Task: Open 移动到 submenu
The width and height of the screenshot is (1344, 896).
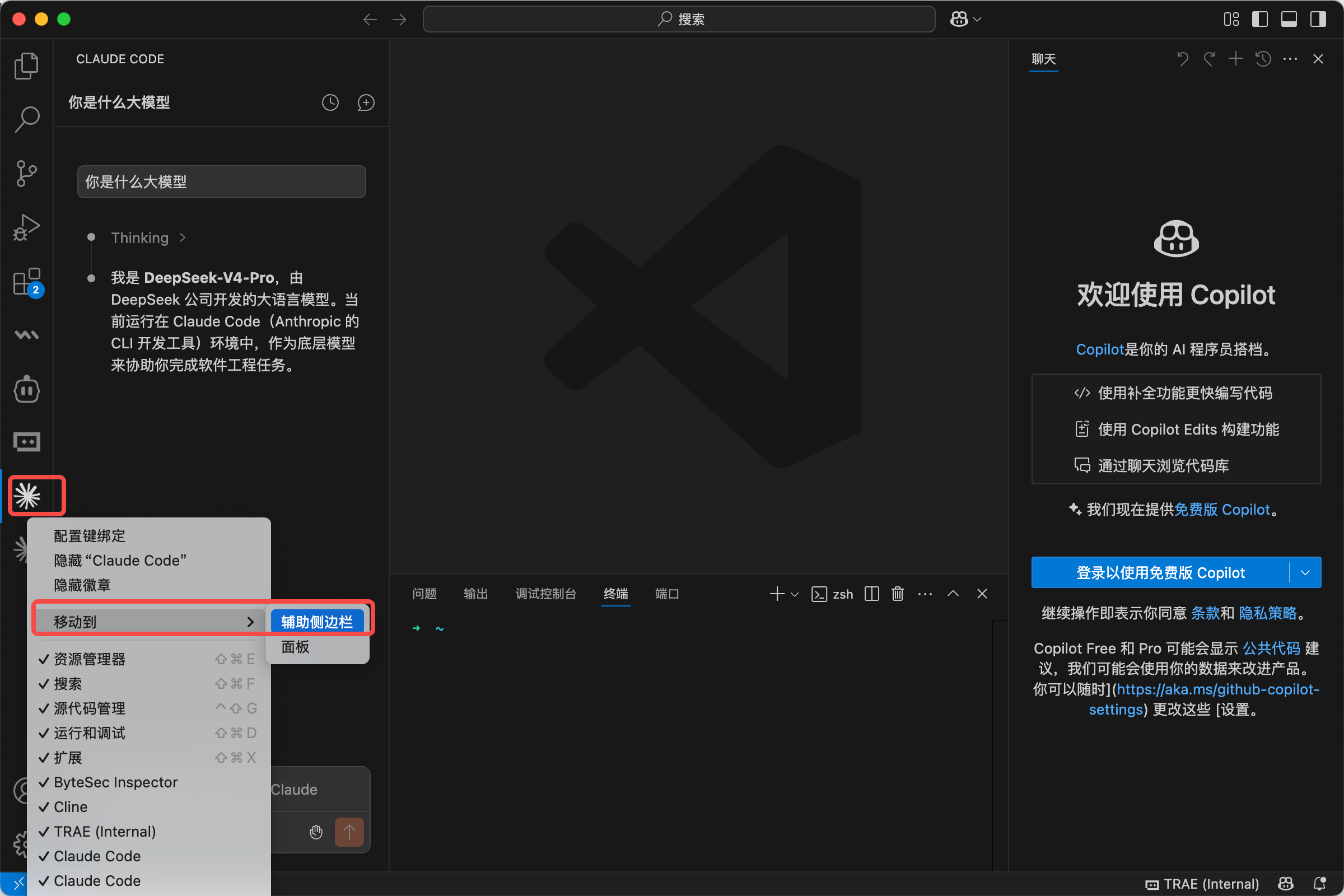Action: [x=148, y=622]
